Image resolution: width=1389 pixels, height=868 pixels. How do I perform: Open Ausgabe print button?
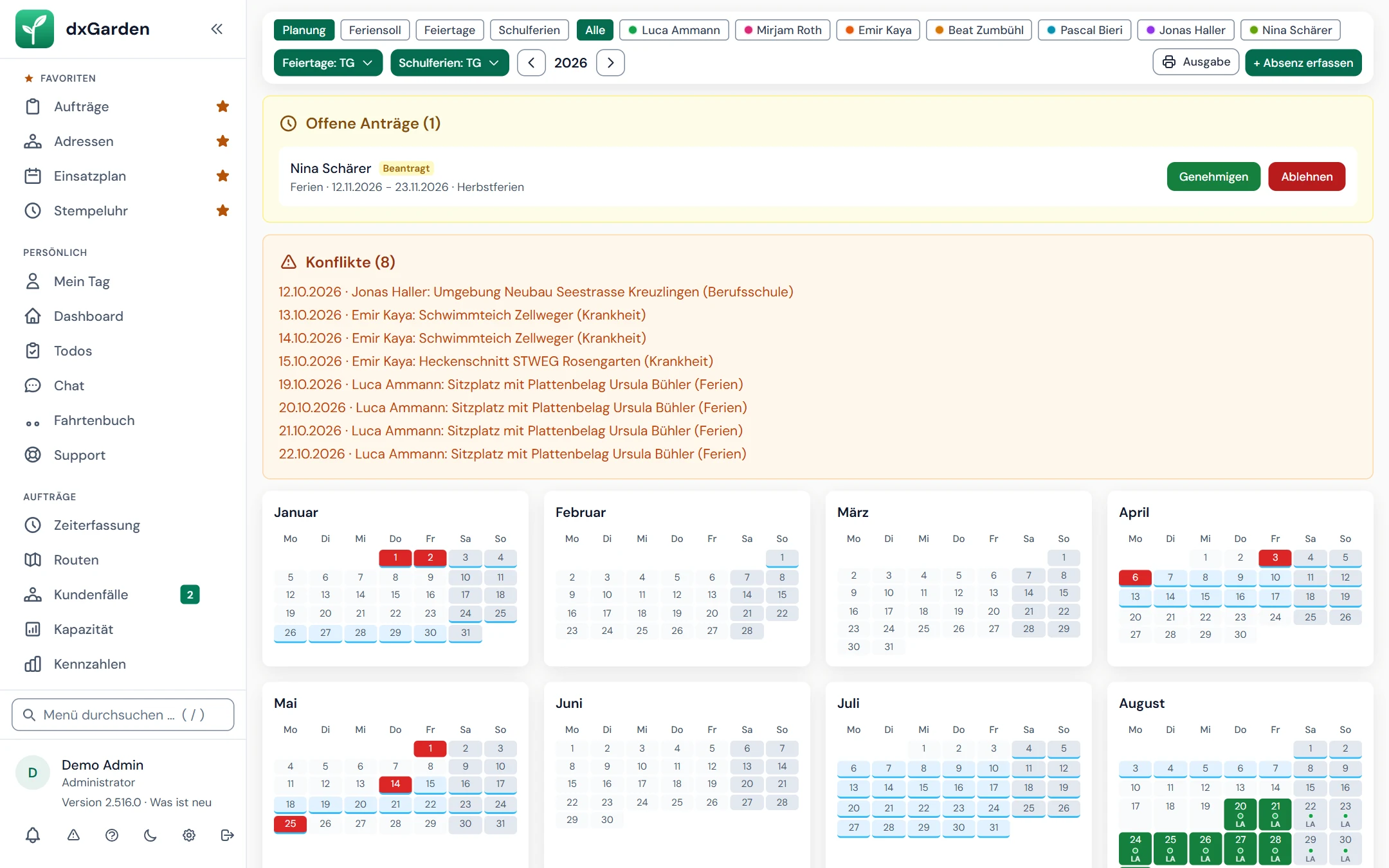(x=1196, y=62)
